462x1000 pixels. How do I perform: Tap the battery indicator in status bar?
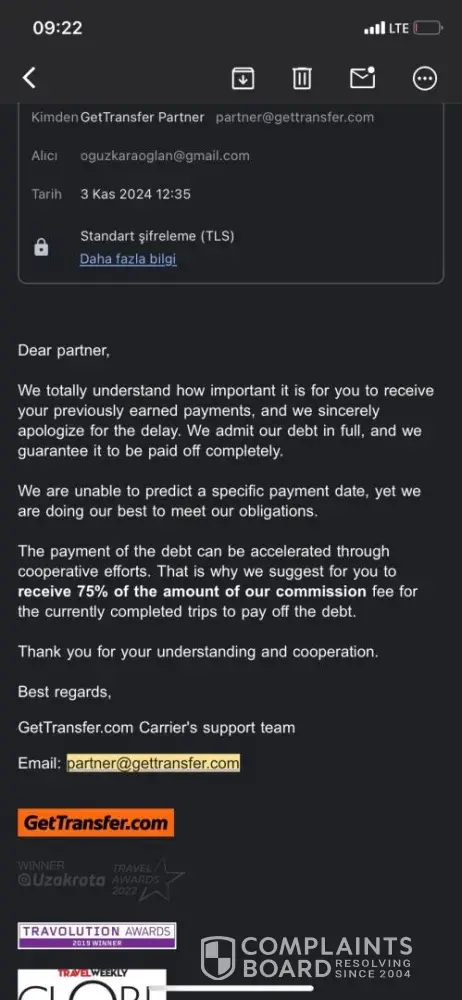(428, 28)
